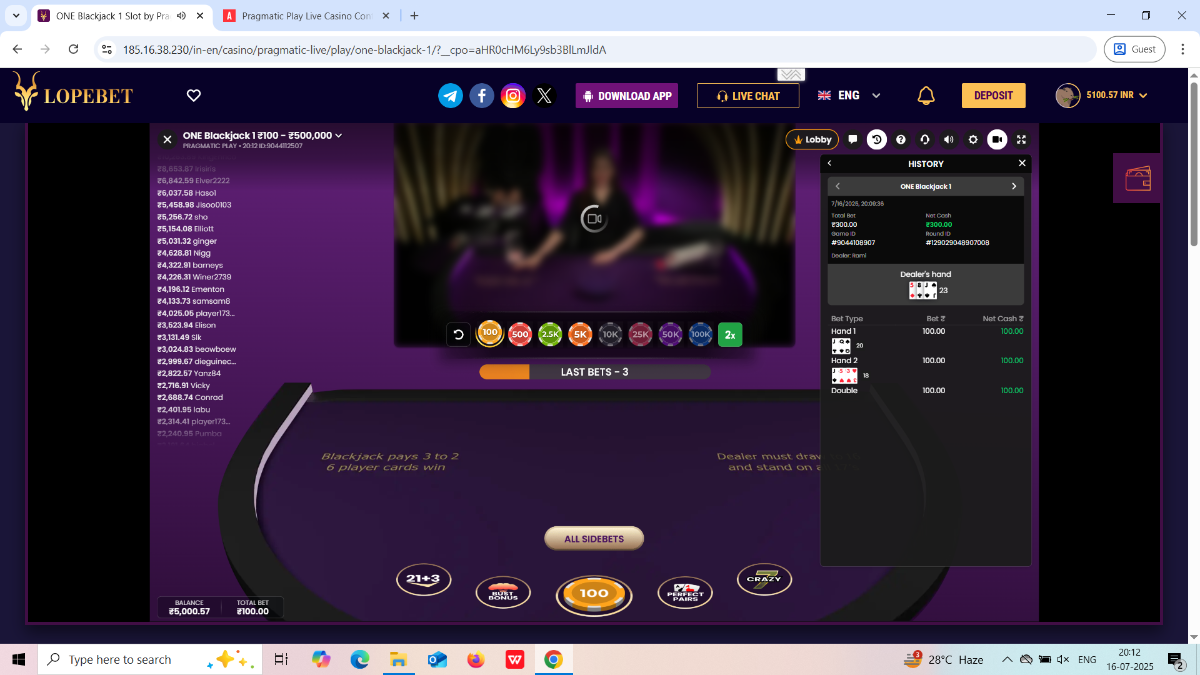Expand the 5100.57 INR account dropdown
The image size is (1200, 675).
1117,95
